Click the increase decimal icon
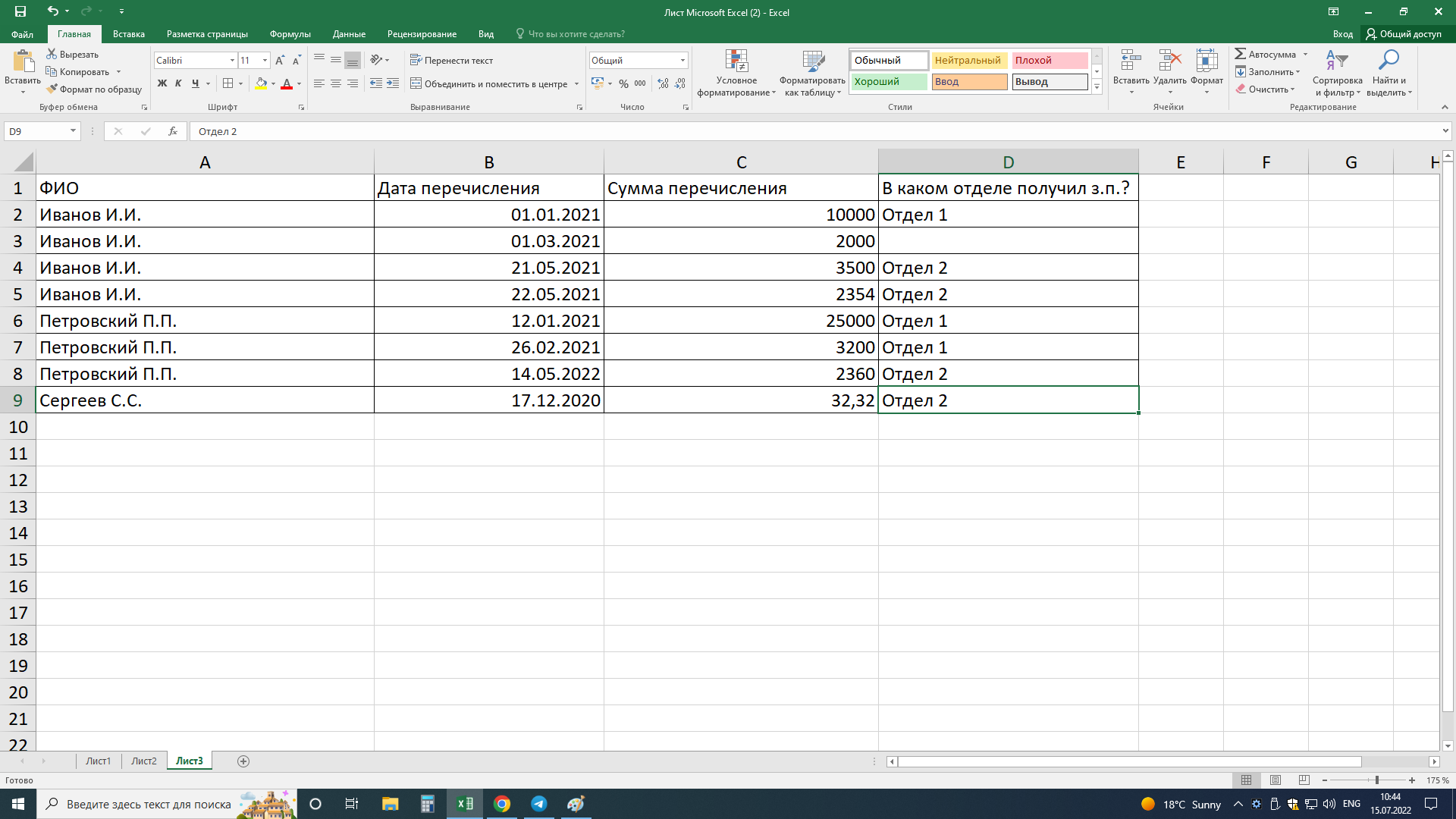Image resolution: width=1456 pixels, height=819 pixels. coord(664,83)
